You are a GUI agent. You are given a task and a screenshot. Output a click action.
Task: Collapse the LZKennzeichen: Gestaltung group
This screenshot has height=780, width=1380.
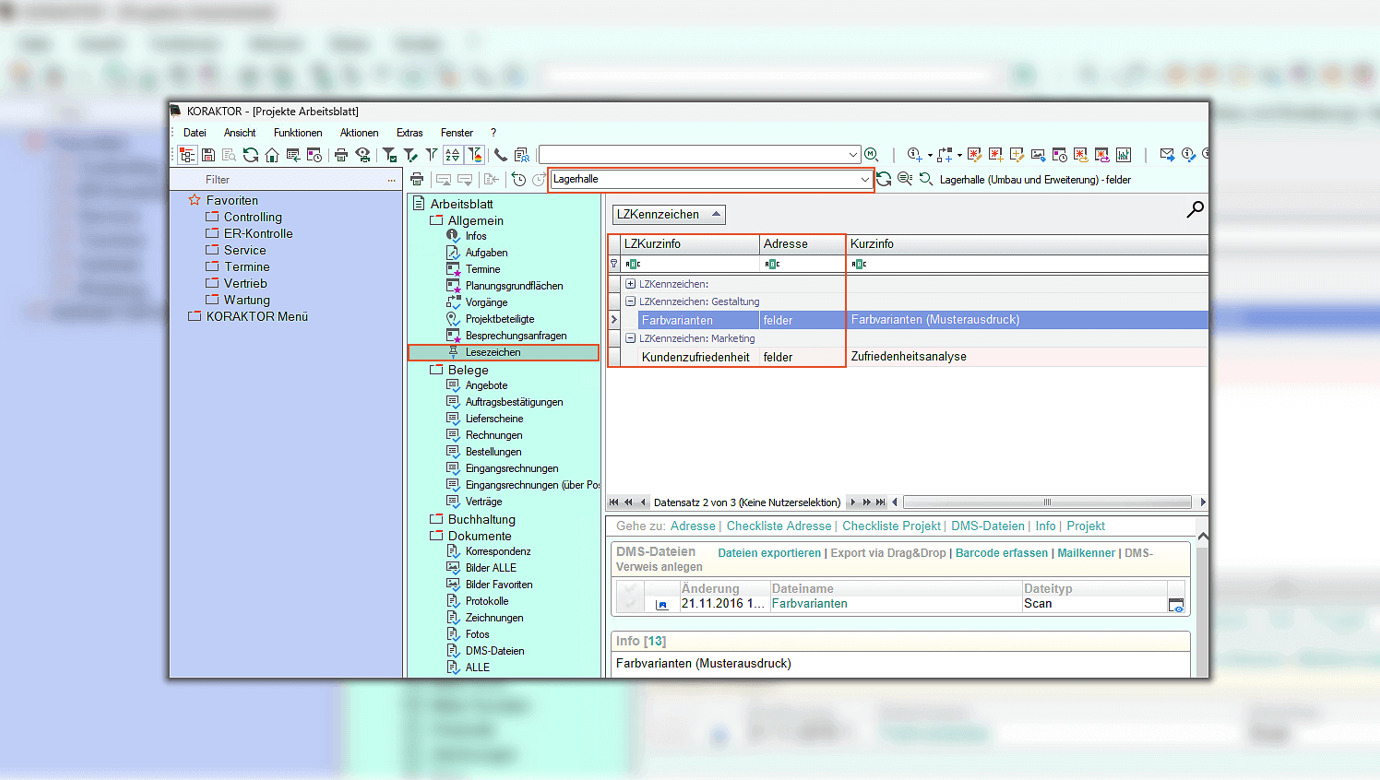tap(630, 302)
